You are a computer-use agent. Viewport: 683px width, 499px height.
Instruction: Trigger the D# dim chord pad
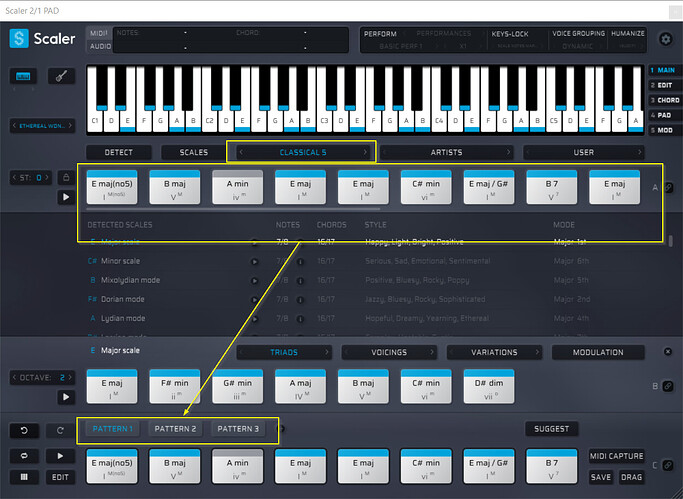click(489, 386)
